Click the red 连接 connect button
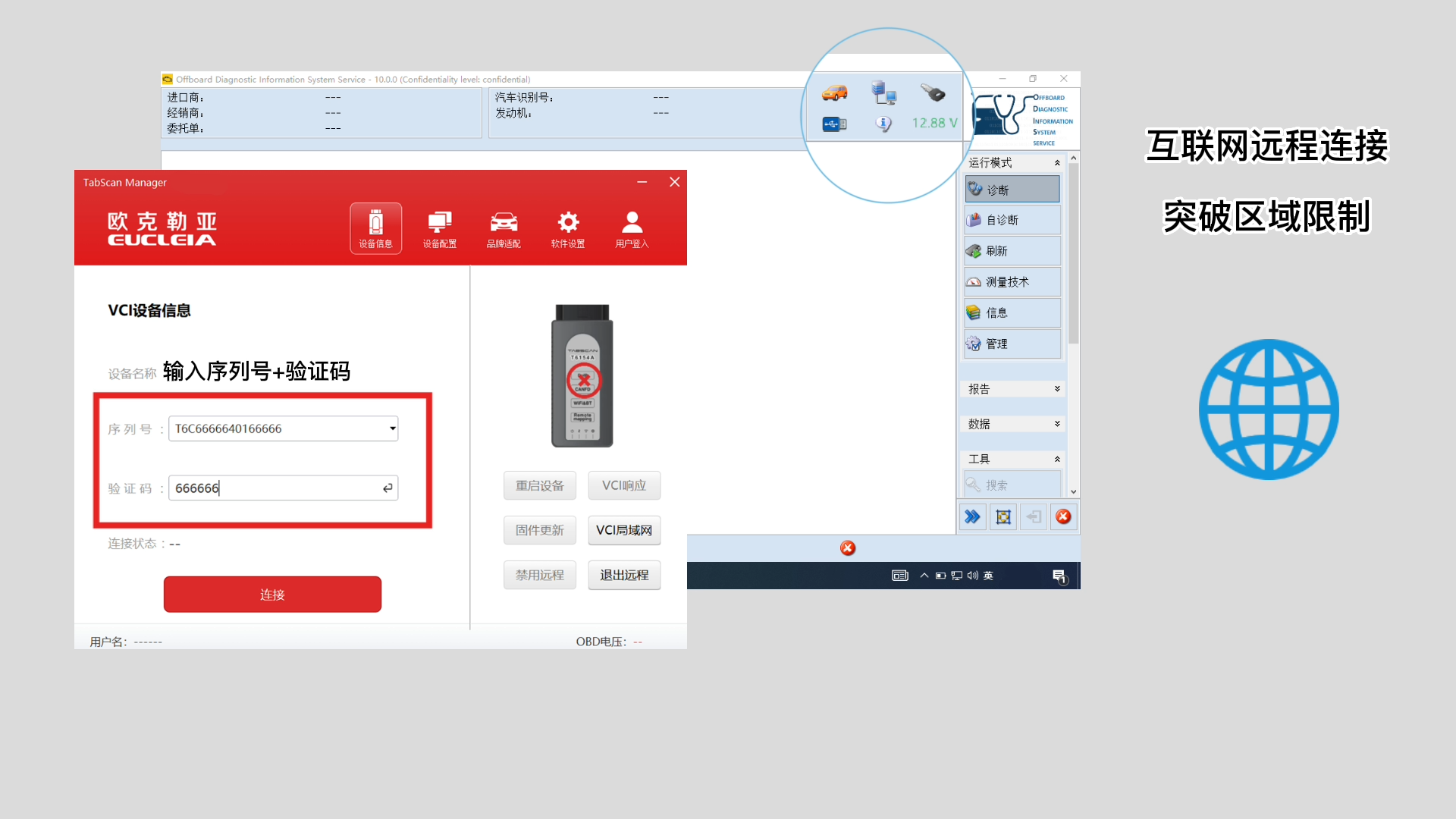Viewport: 1456px width, 819px height. pos(272,595)
